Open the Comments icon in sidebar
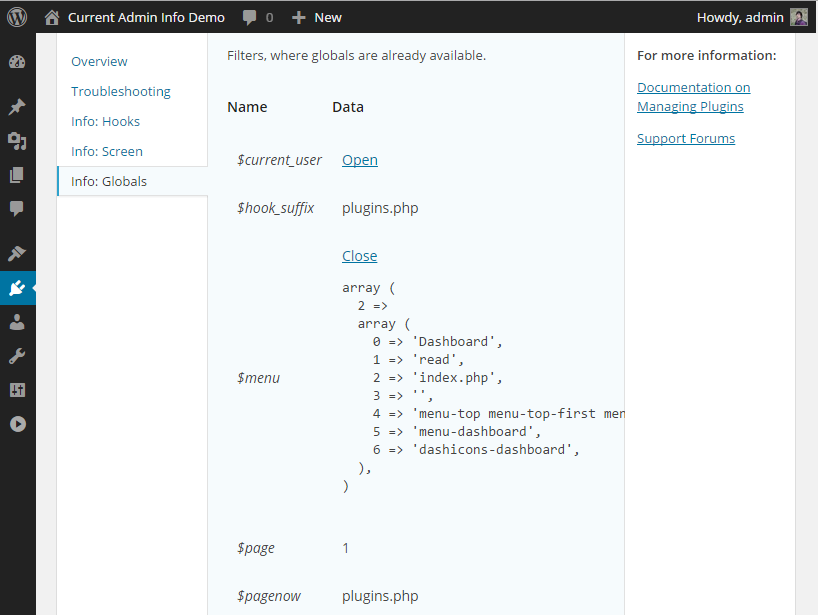Image resolution: width=818 pixels, height=615 pixels. (x=17, y=209)
